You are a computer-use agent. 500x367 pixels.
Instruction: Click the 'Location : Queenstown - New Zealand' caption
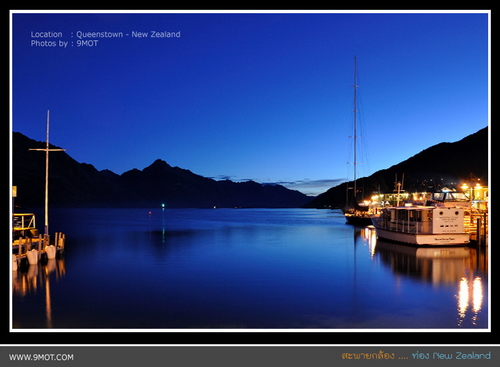(x=105, y=34)
